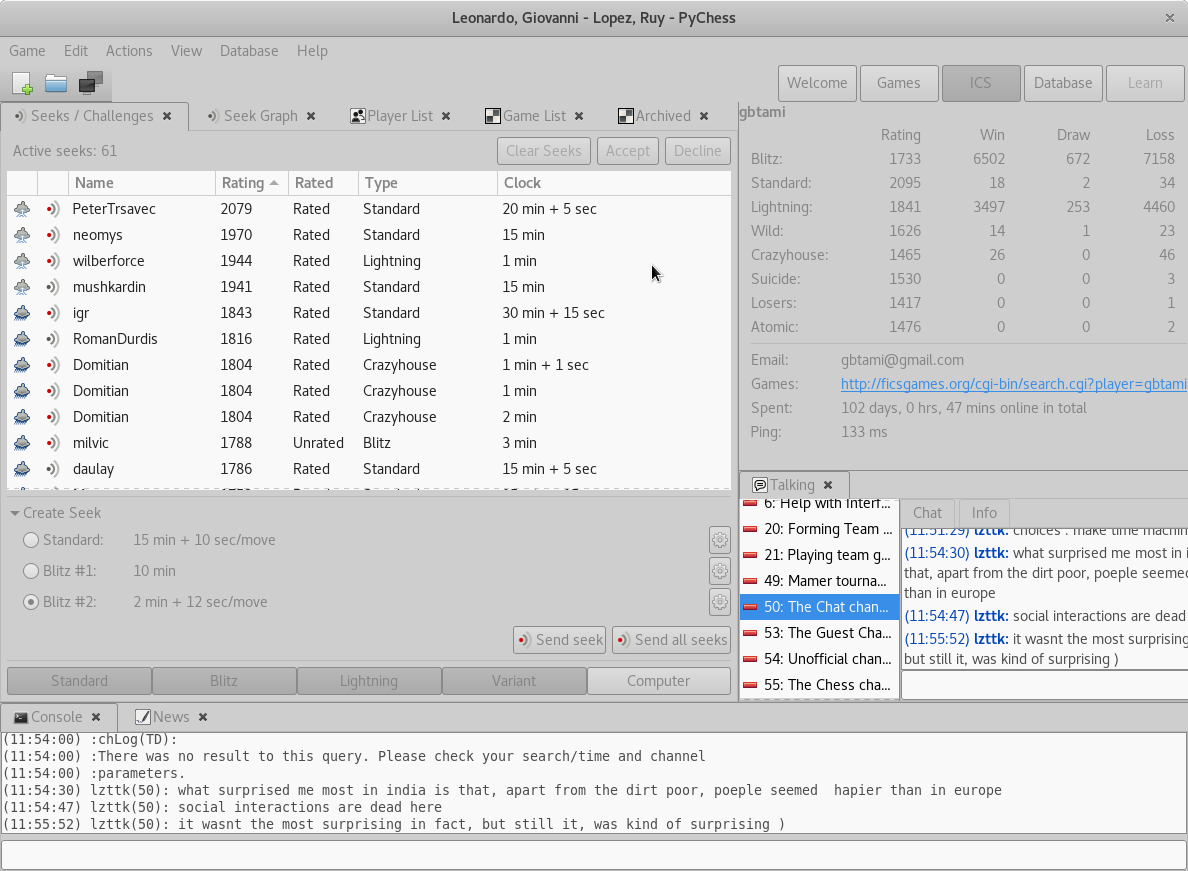Select the Blitz #1 10 min radio button
1188x871 pixels.
(31, 570)
